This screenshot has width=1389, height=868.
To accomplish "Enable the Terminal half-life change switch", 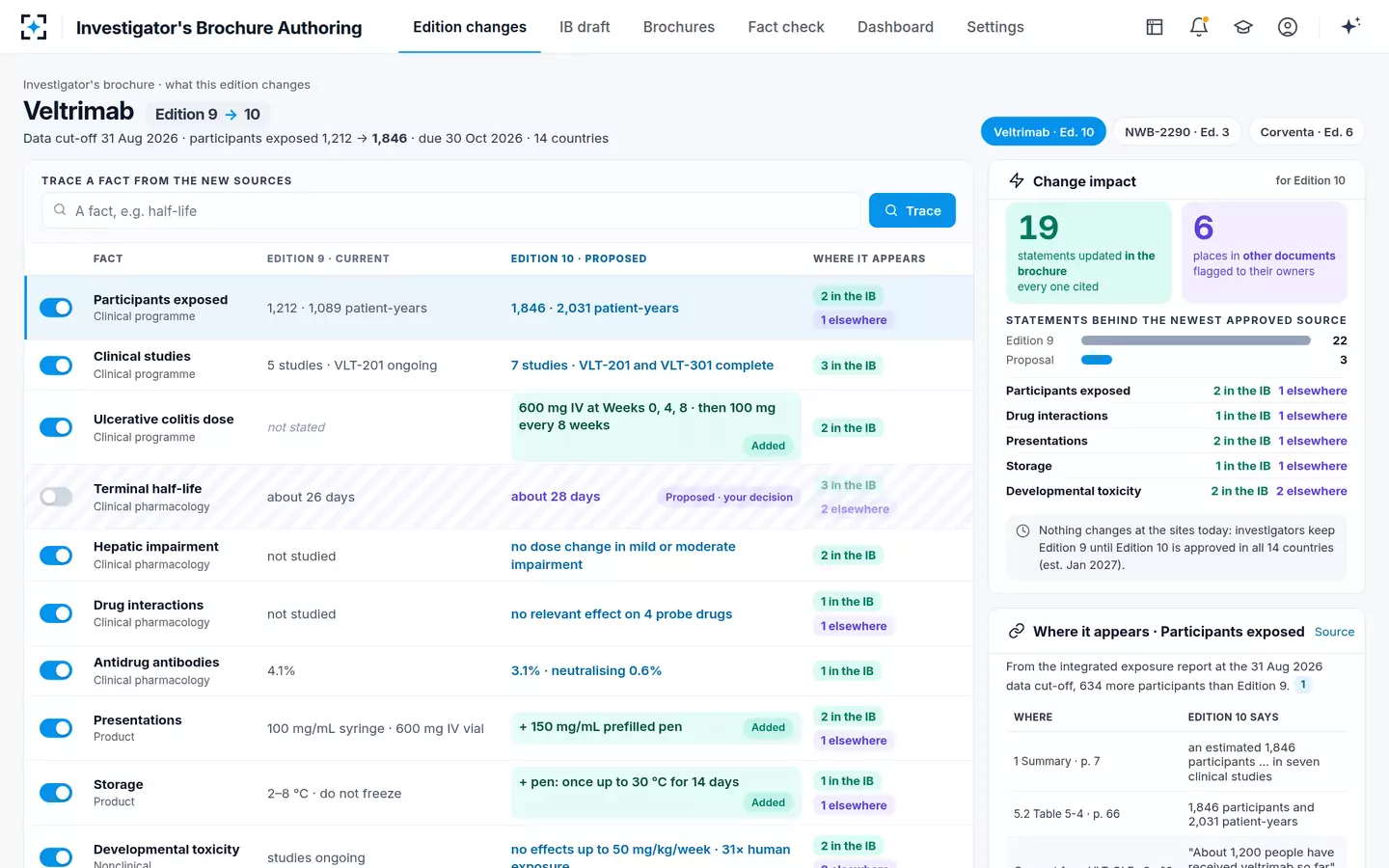I will (56, 497).
